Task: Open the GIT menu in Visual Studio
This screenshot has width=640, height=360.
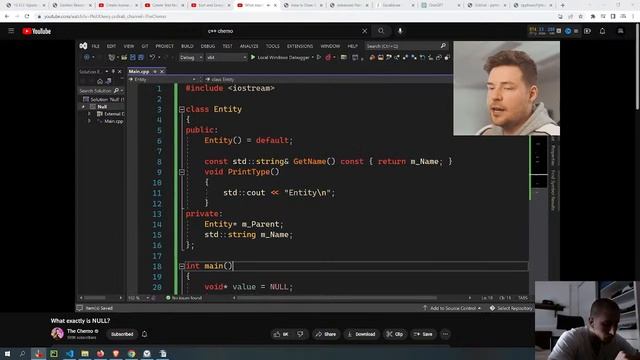Action: click(145, 46)
